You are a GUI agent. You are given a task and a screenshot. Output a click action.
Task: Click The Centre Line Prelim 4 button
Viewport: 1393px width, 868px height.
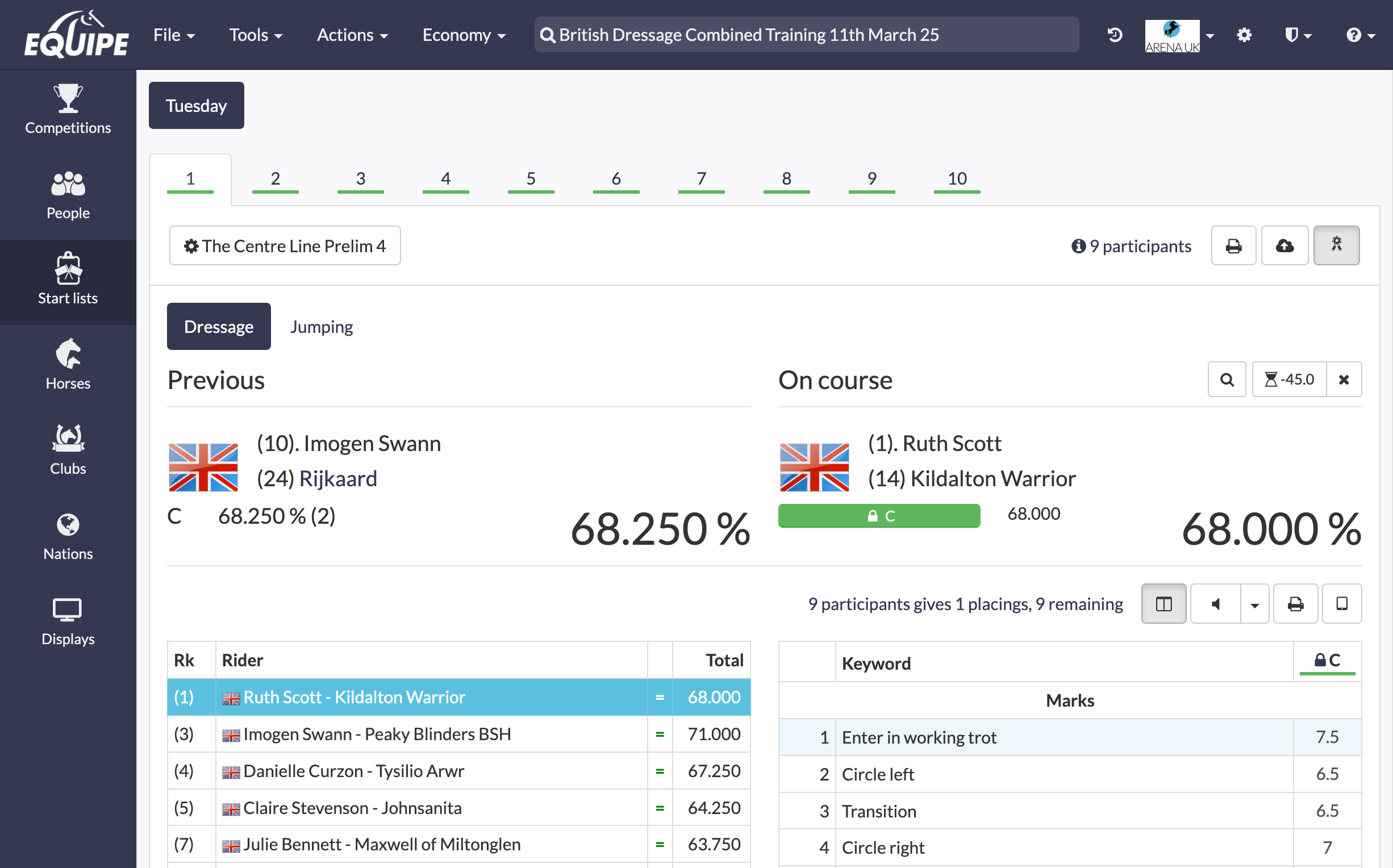tap(285, 245)
